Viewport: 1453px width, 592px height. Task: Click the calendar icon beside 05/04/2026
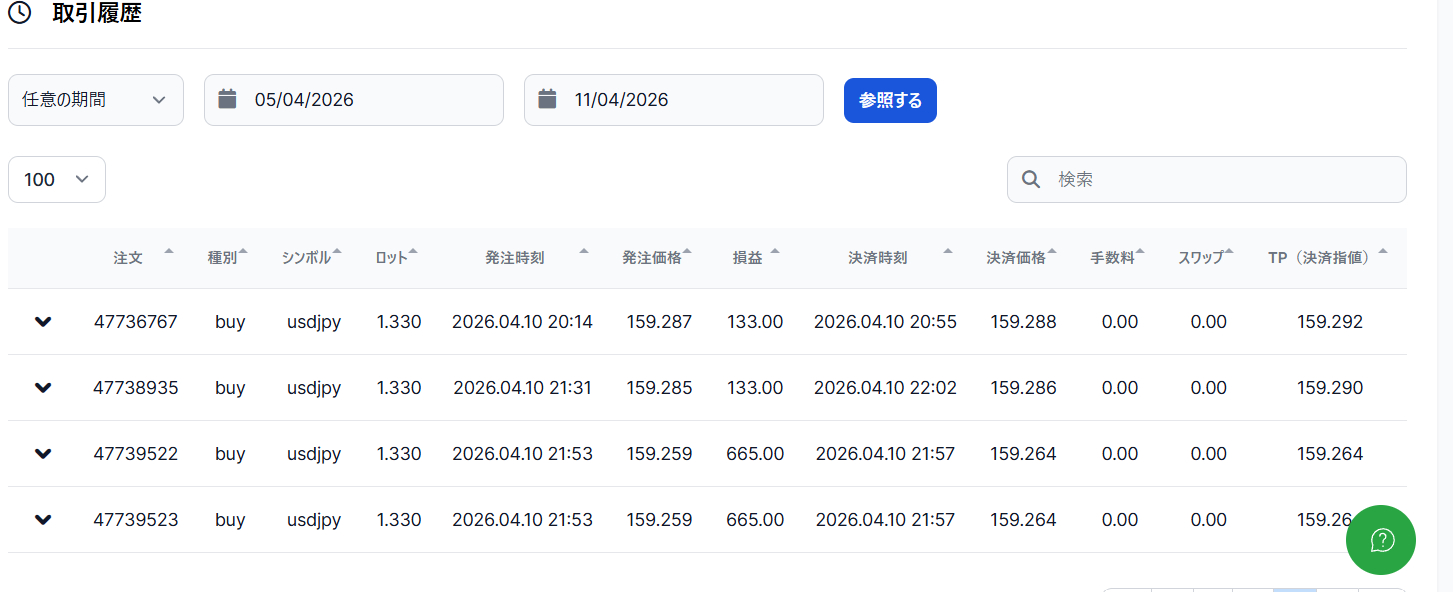pos(227,99)
